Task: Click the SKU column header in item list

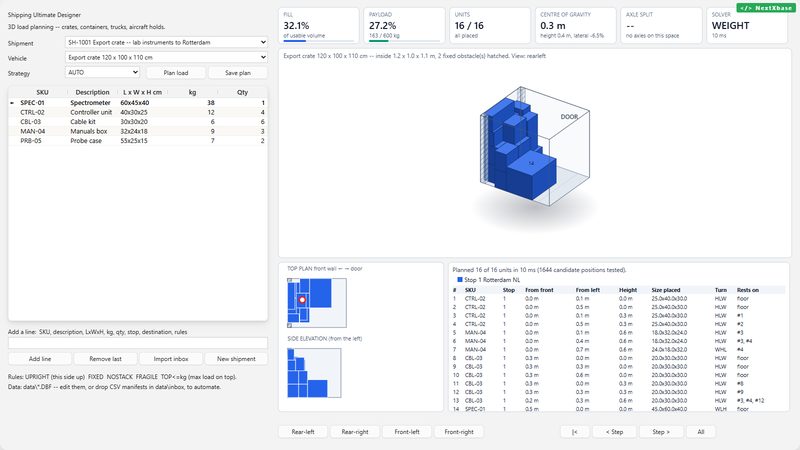Action: (x=42, y=92)
